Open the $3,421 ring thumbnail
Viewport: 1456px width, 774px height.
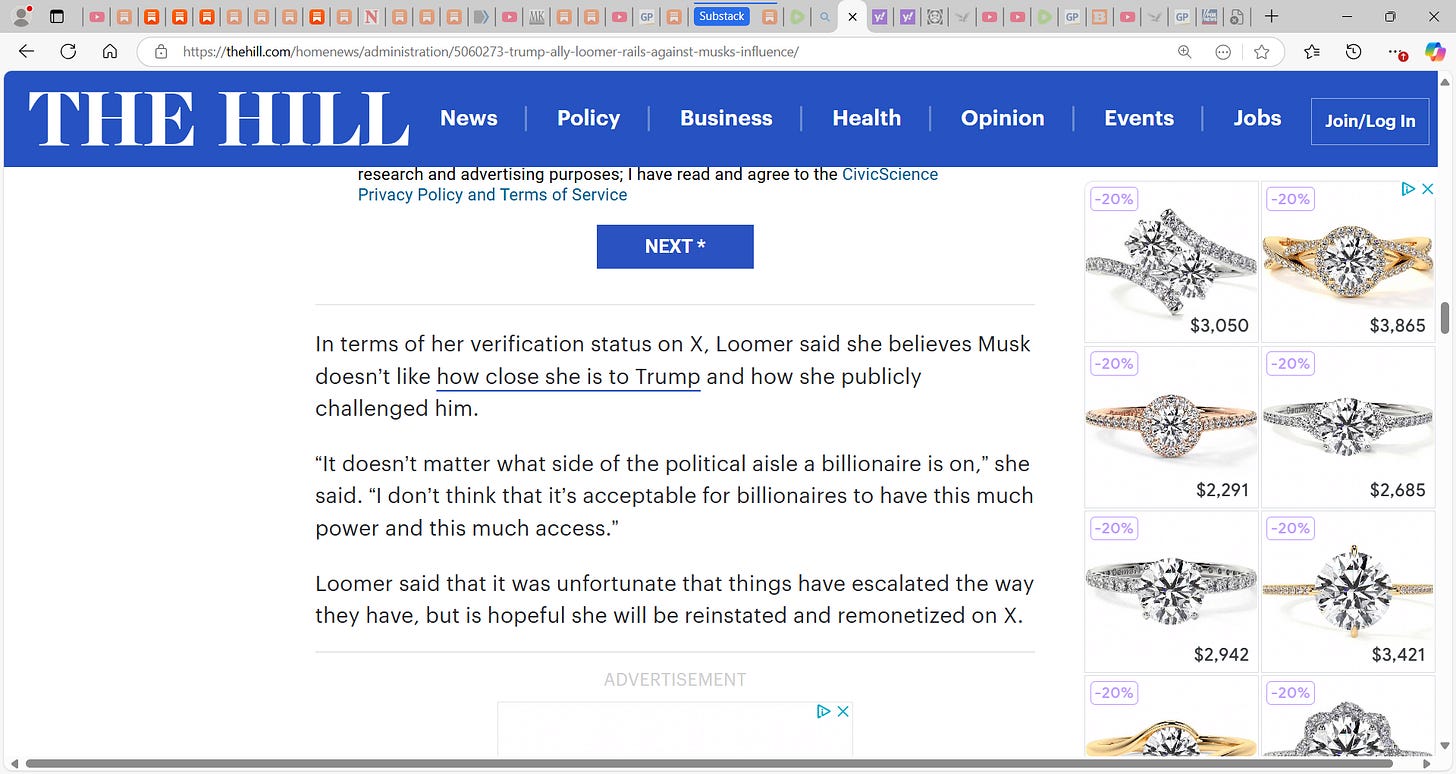pyautogui.click(x=1348, y=592)
